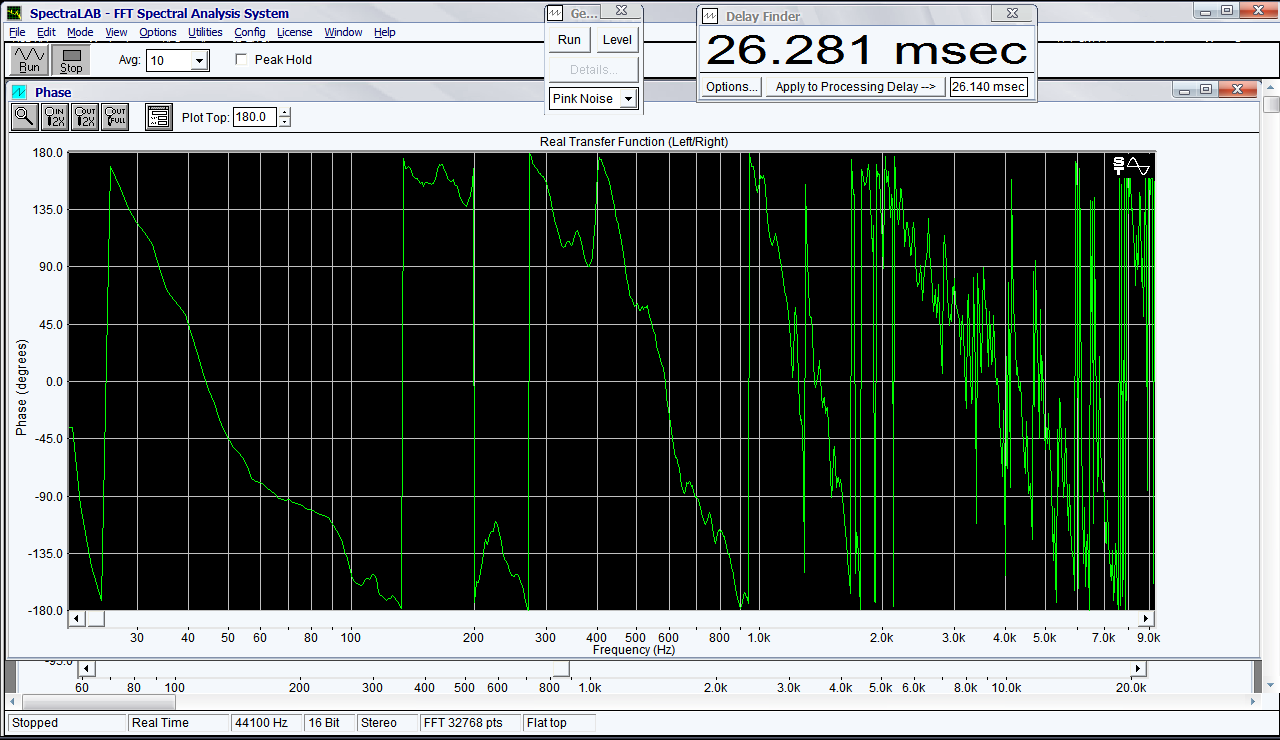Click the generator Run button
This screenshot has height=740, width=1280.
(569, 40)
